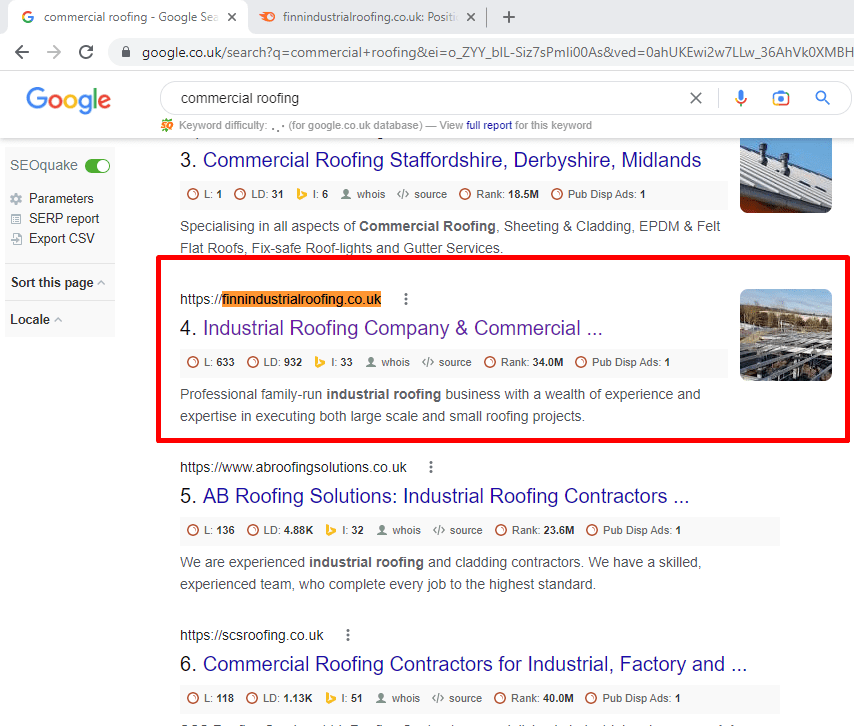Open the full report keyword link

click(489, 125)
